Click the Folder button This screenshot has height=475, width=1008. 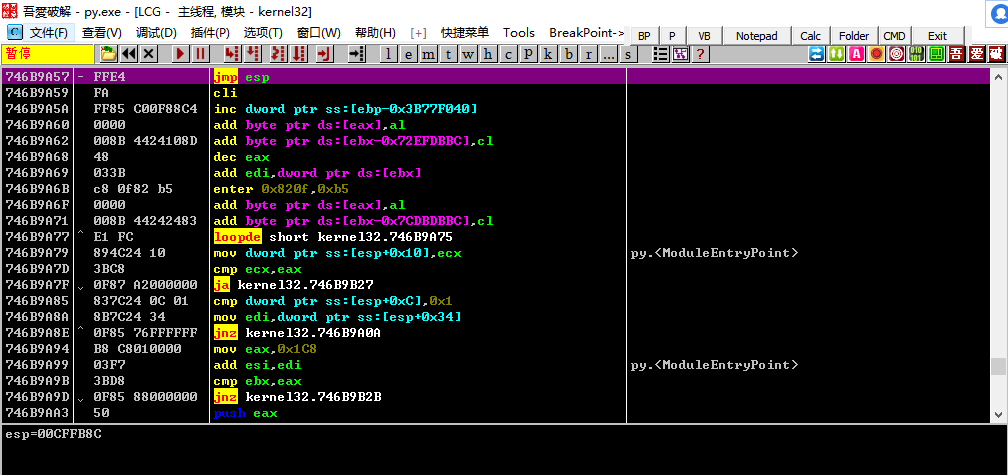(854, 36)
